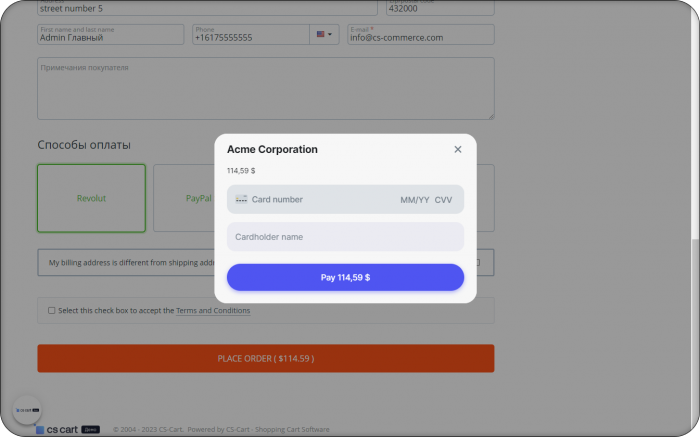Close the Acme Corporation payment dialog
Screen dimensions: 700x437
pos(458,150)
